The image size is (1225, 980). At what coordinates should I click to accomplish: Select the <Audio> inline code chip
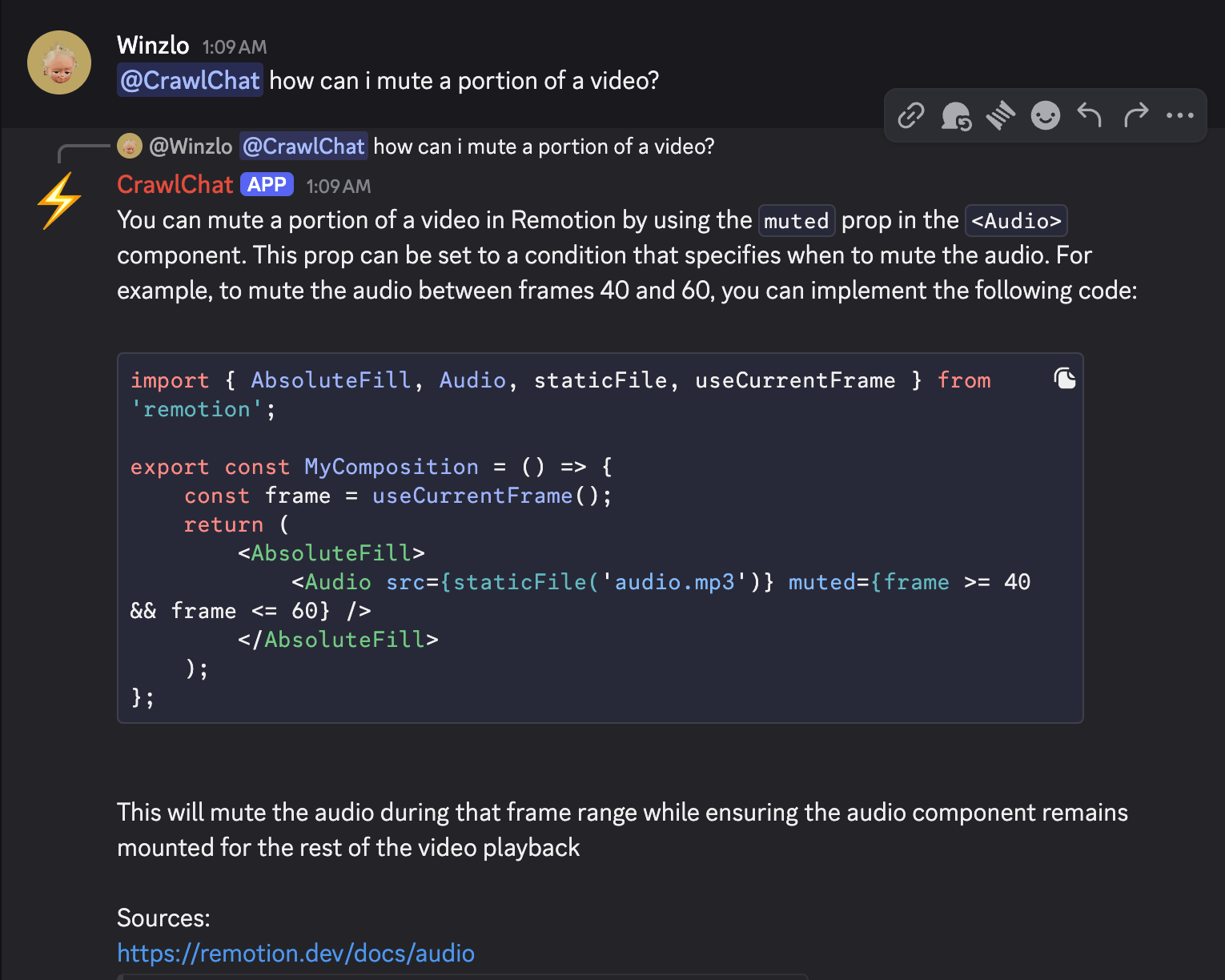[x=1015, y=220]
